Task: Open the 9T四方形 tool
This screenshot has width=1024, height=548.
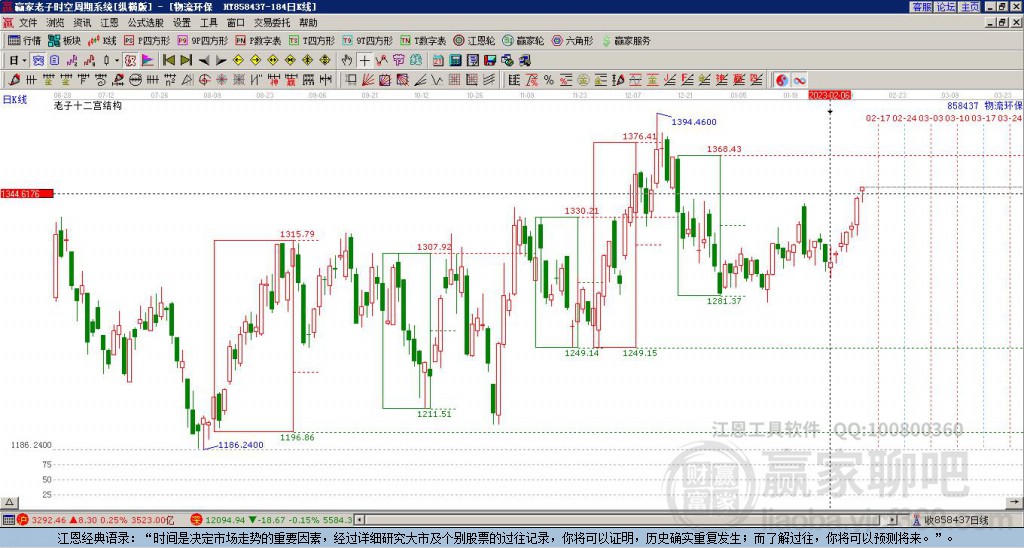Action: pos(367,40)
